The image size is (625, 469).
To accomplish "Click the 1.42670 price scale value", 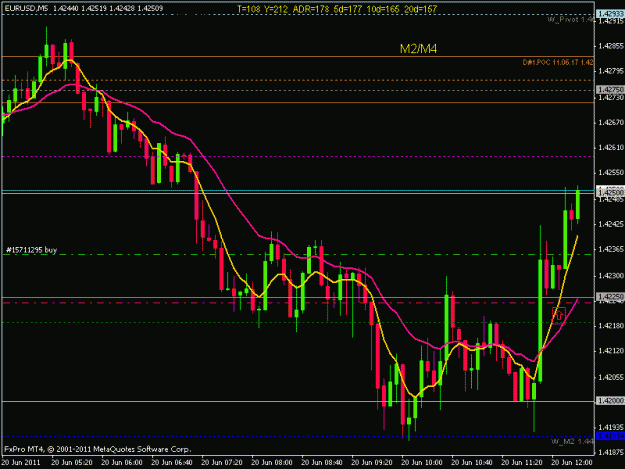I will (611, 122).
